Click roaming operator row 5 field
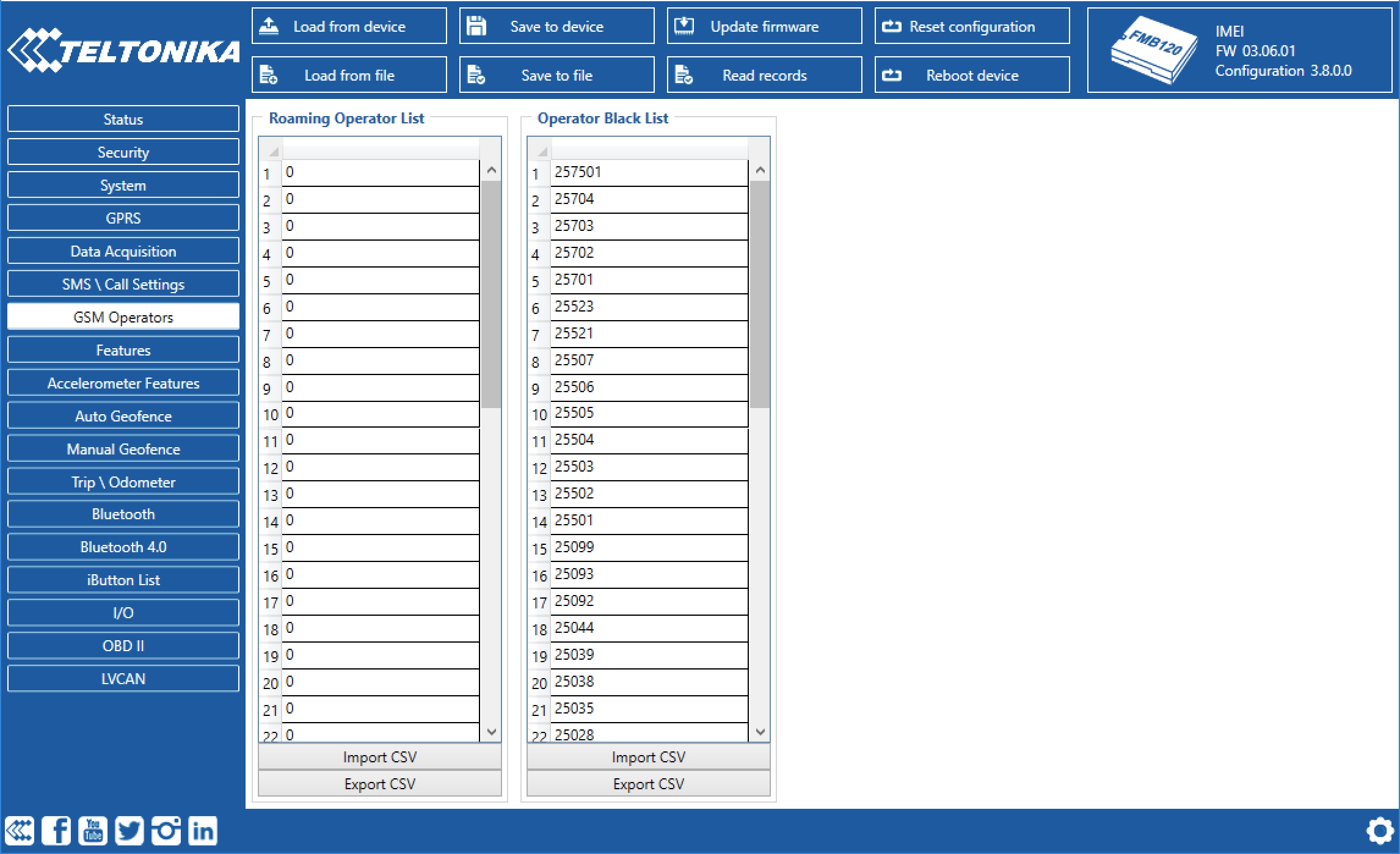 (x=380, y=280)
